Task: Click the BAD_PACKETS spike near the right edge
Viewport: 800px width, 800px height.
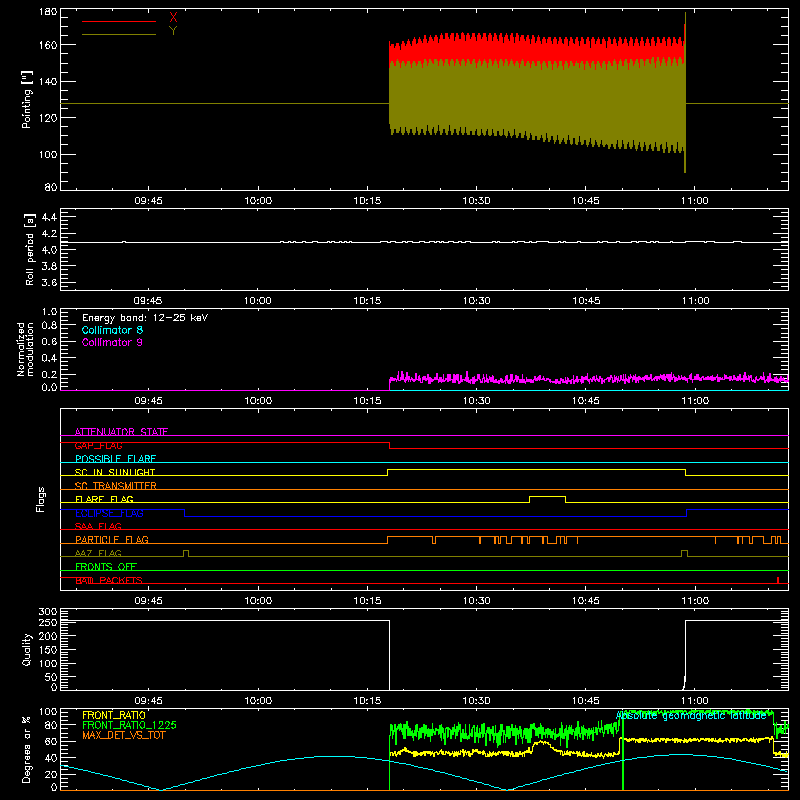Action: point(778,580)
